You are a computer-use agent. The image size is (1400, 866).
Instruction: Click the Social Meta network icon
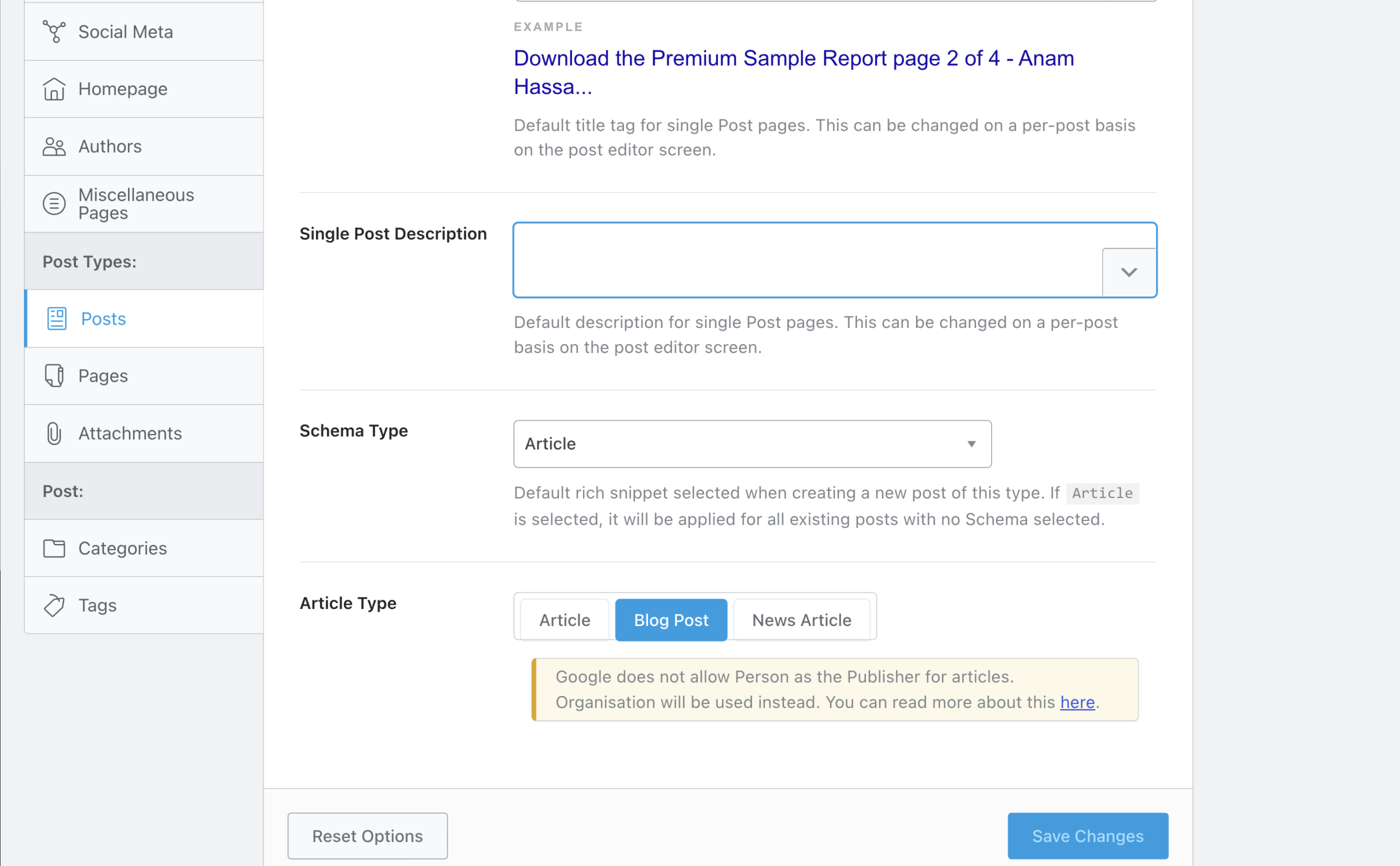tap(55, 32)
